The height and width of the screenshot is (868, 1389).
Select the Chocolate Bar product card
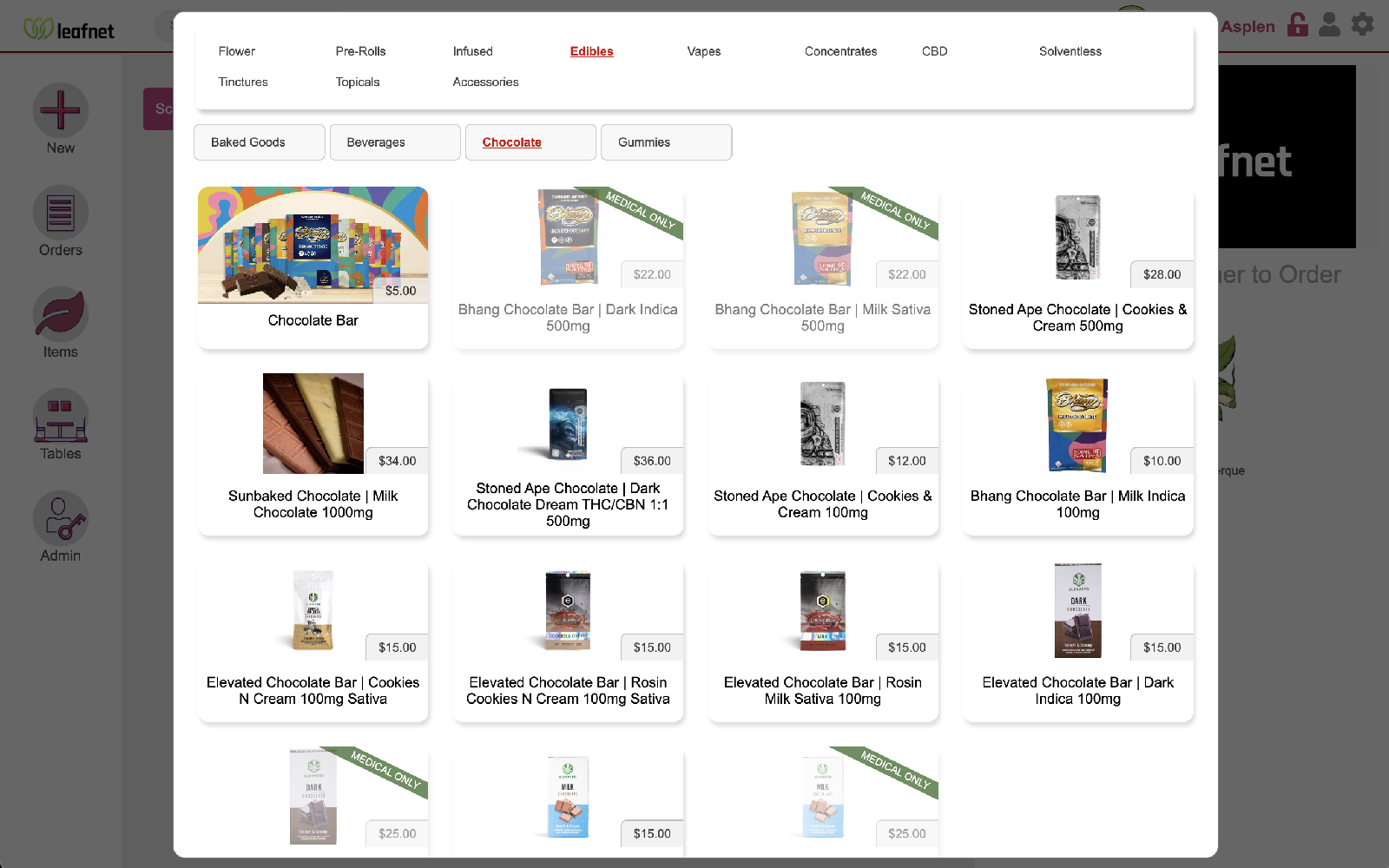tap(313, 267)
